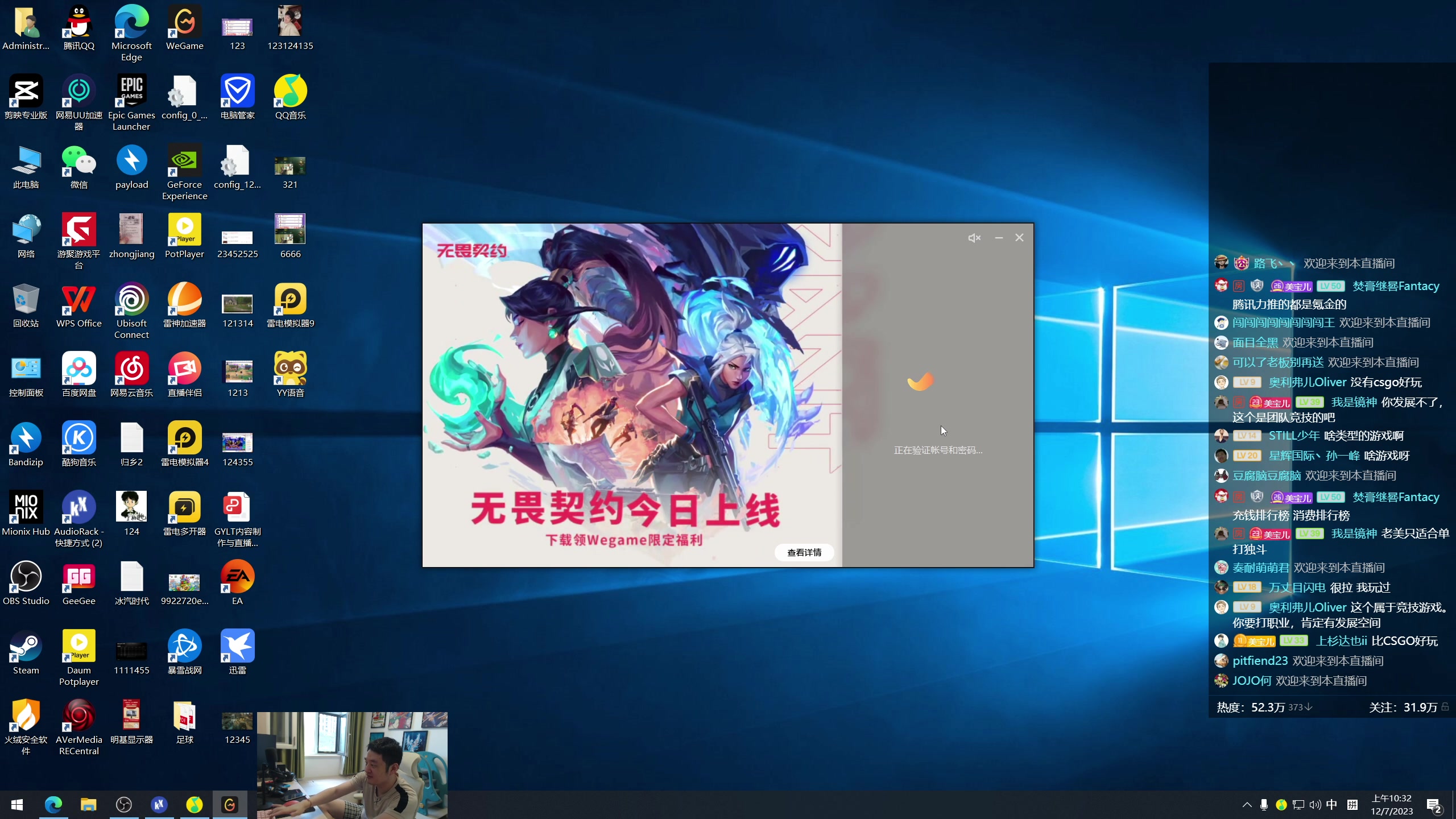Select the 雷电多开器 desktop icon
Image resolution: width=1456 pixels, height=819 pixels.
(x=185, y=514)
